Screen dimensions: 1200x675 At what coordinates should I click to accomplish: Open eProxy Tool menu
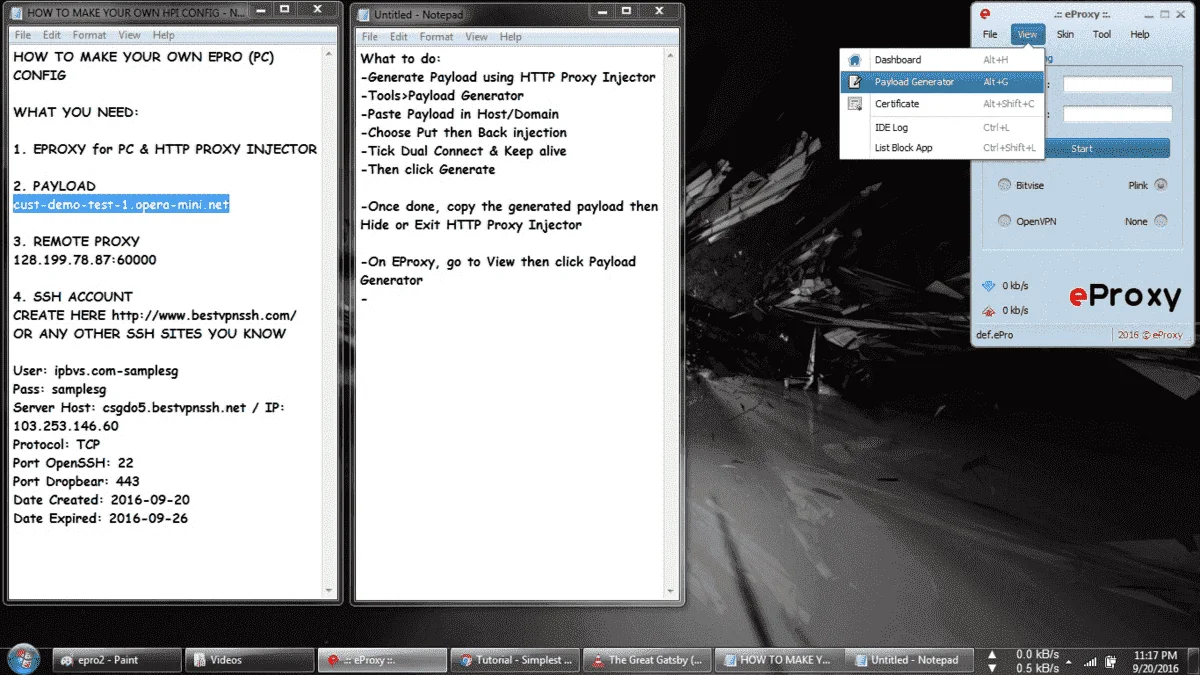(x=1102, y=34)
